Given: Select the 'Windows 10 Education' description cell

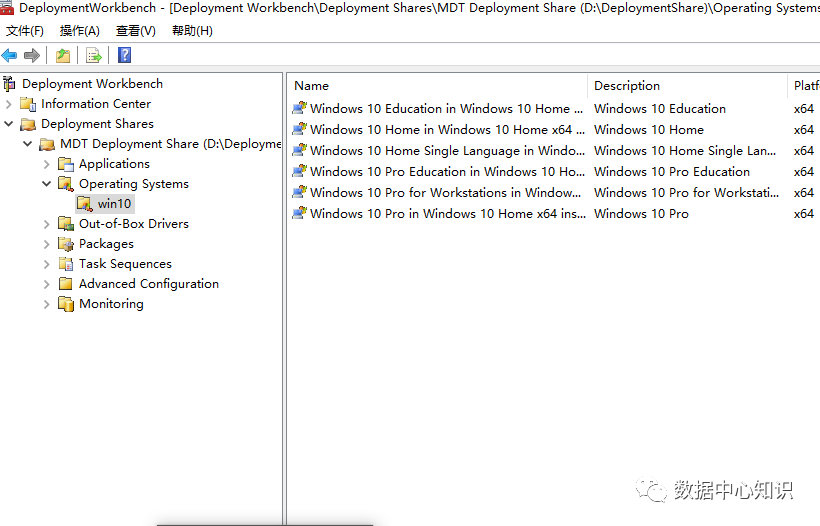Looking at the screenshot, I should click(660, 109).
